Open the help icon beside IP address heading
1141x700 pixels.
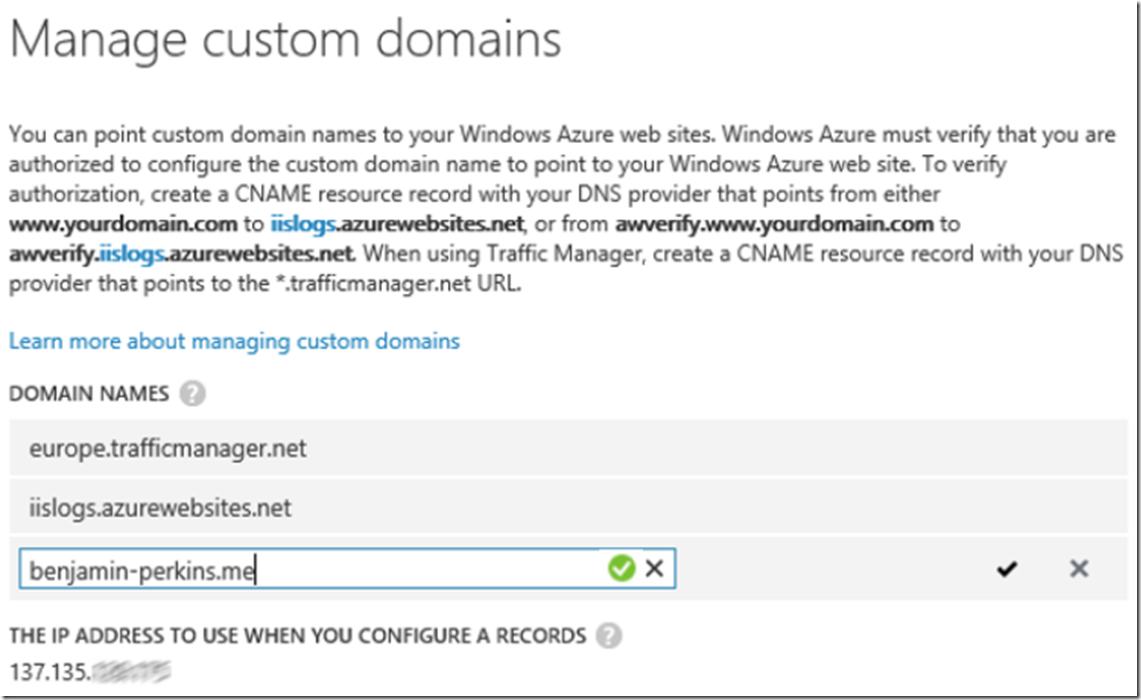609,636
